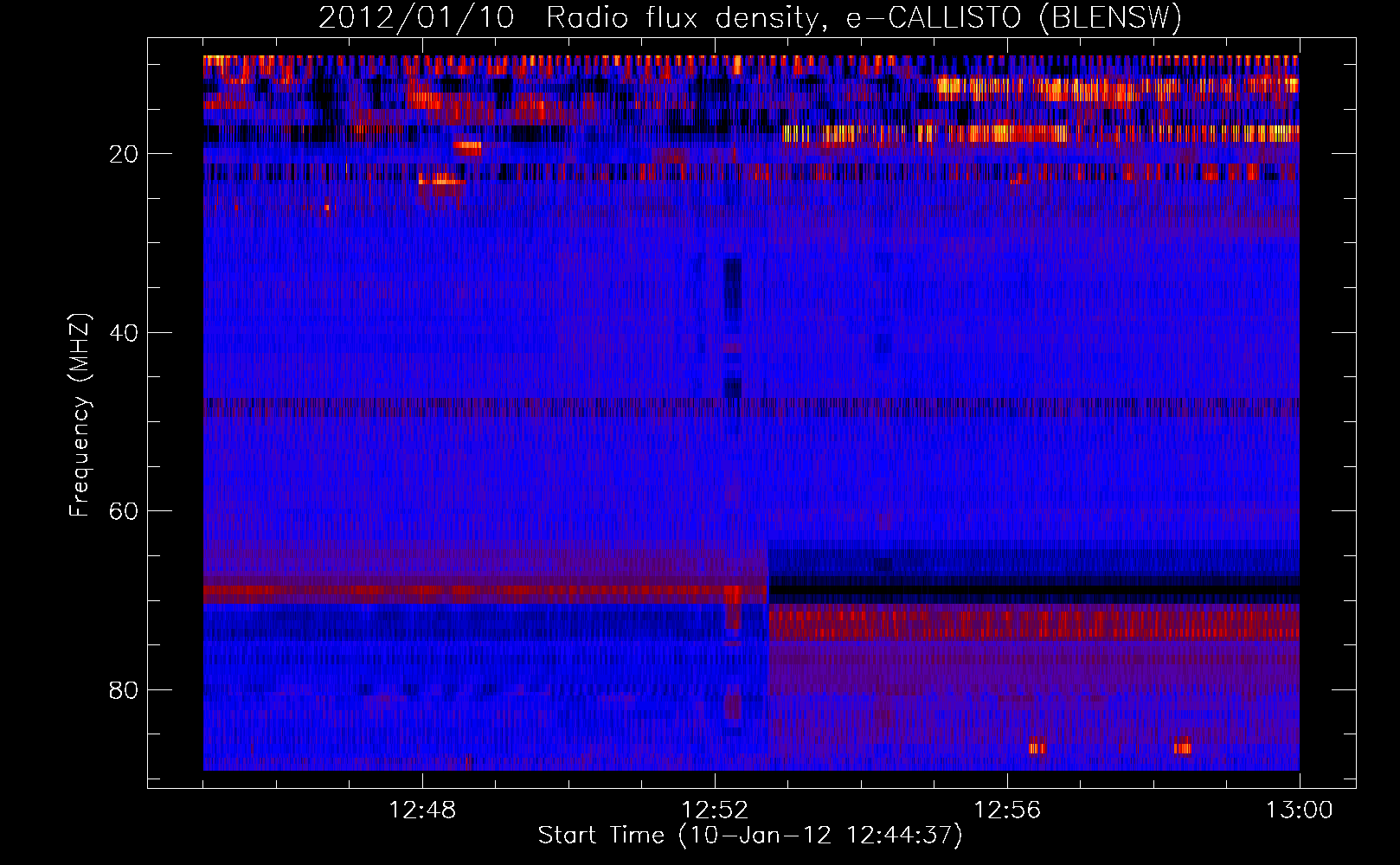Click the frequency tick label "40"
The width and height of the screenshot is (1400, 865).
pyautogui.click(x=124, y=333)
